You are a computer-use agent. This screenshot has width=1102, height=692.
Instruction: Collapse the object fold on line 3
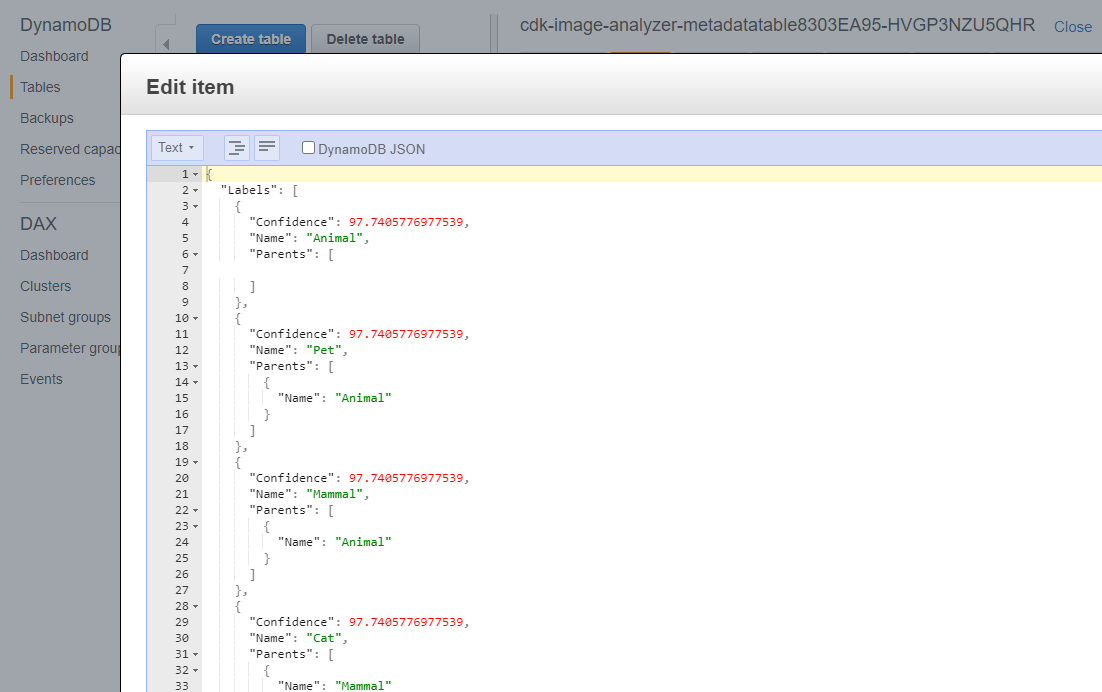click(x=195, y=207)
